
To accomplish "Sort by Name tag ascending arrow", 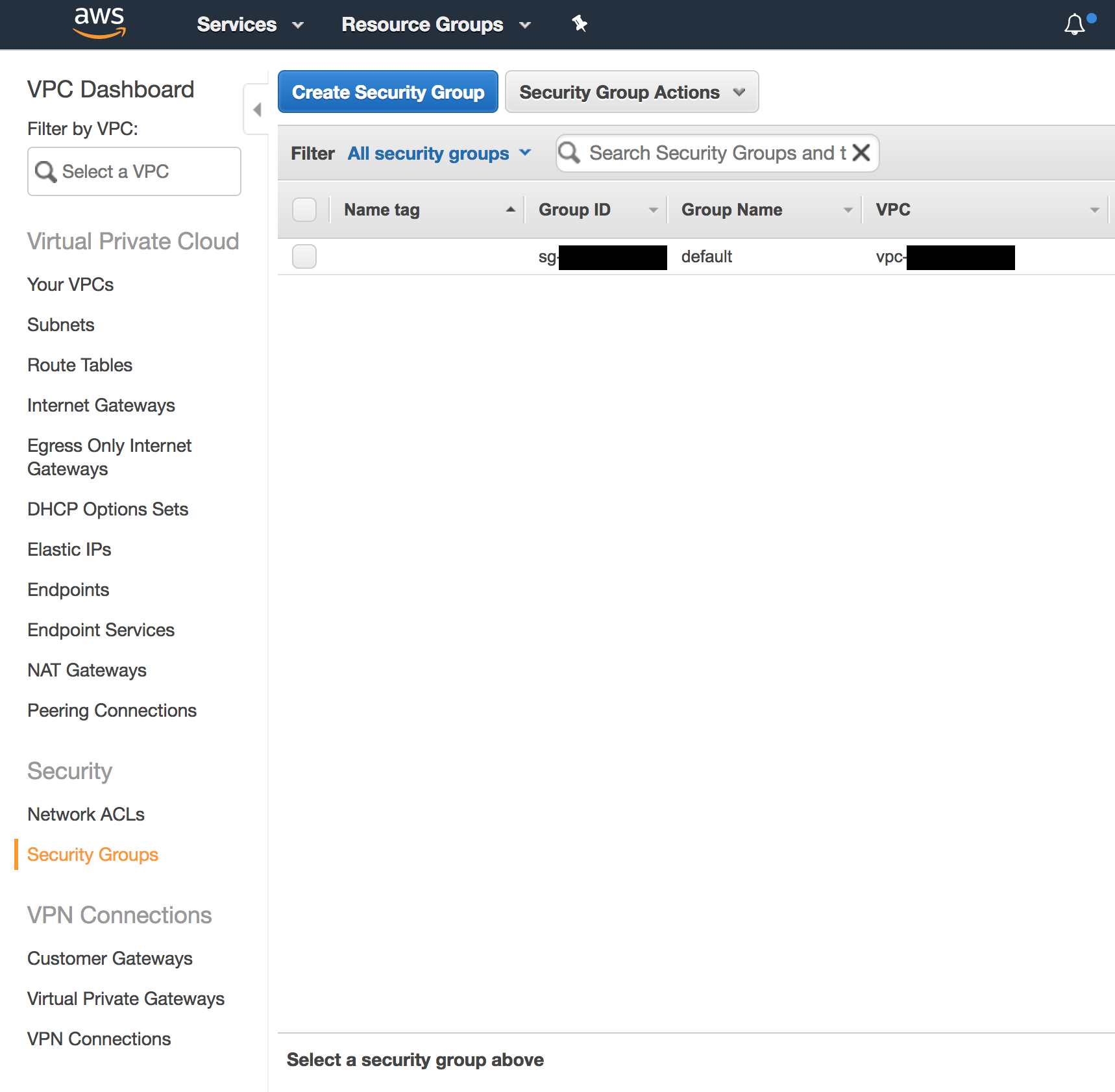I will (x=510, y=210).
